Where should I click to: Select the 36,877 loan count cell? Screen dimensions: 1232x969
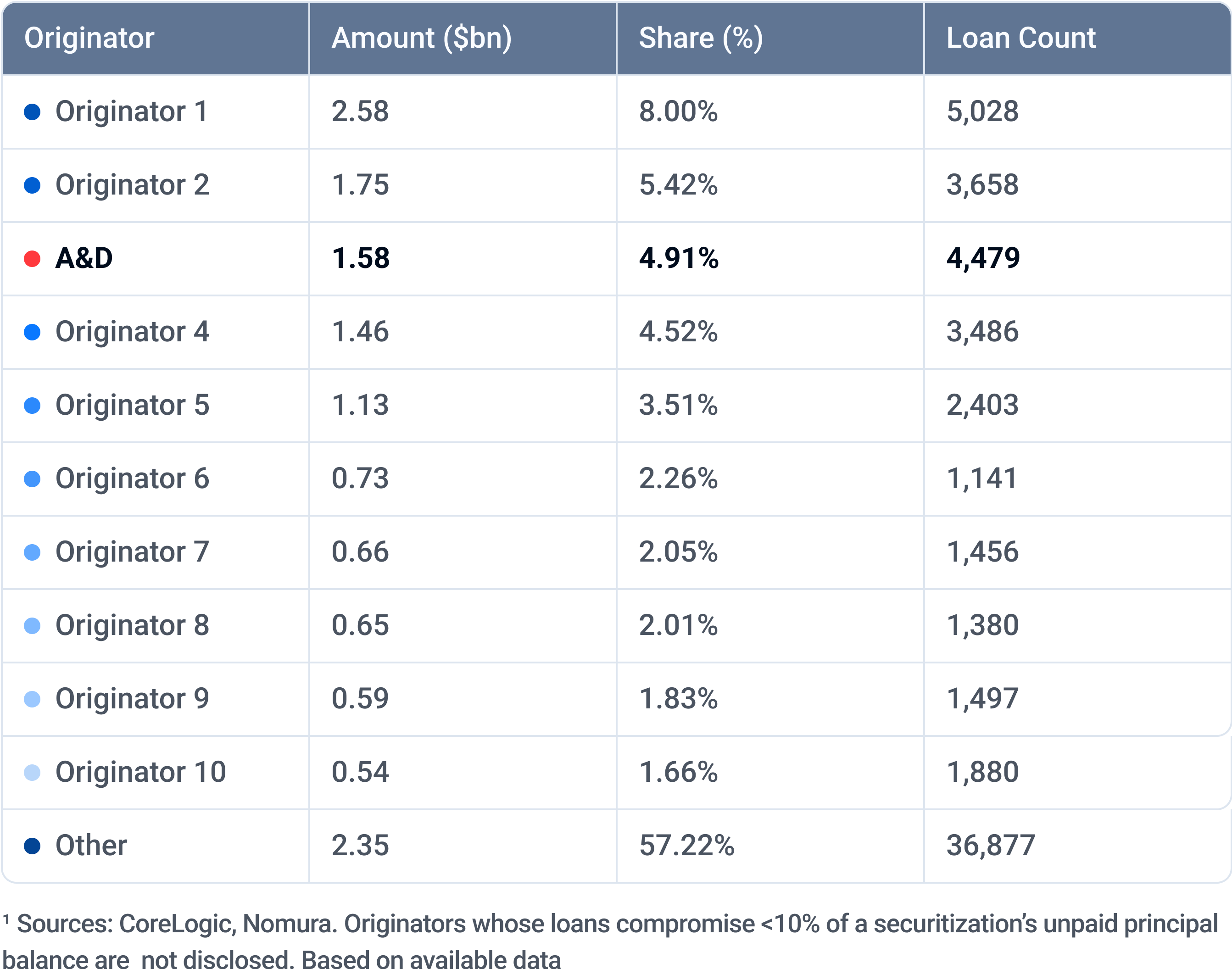point(990,845)
